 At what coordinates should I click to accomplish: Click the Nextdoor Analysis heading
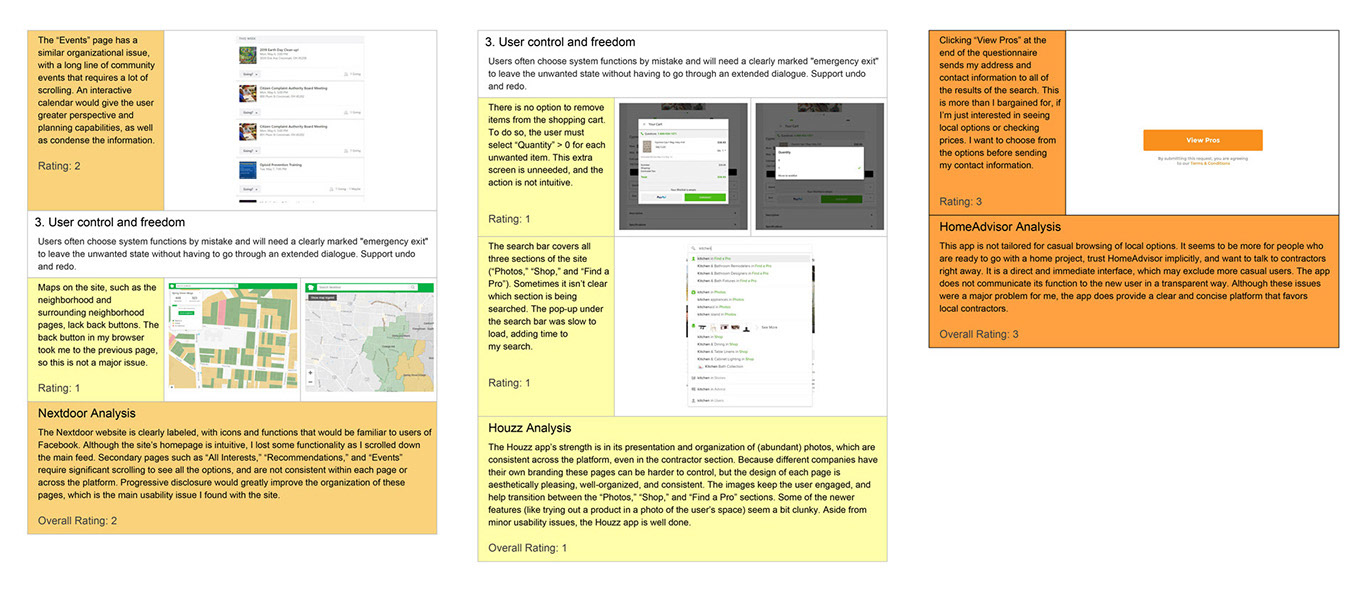[86, 413]
